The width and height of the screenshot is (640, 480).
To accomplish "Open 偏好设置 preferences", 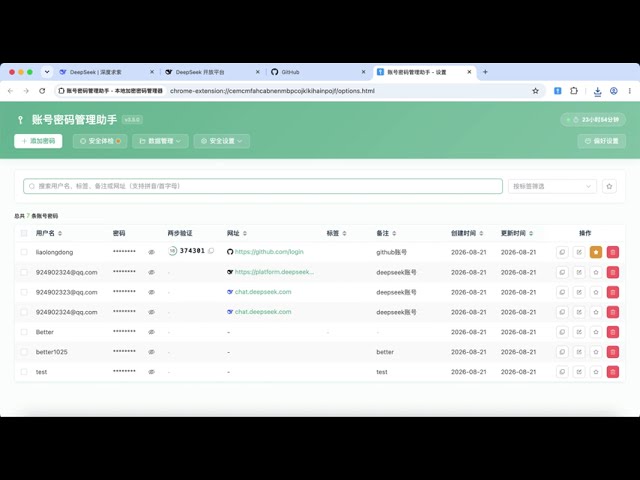I will 602,141.
